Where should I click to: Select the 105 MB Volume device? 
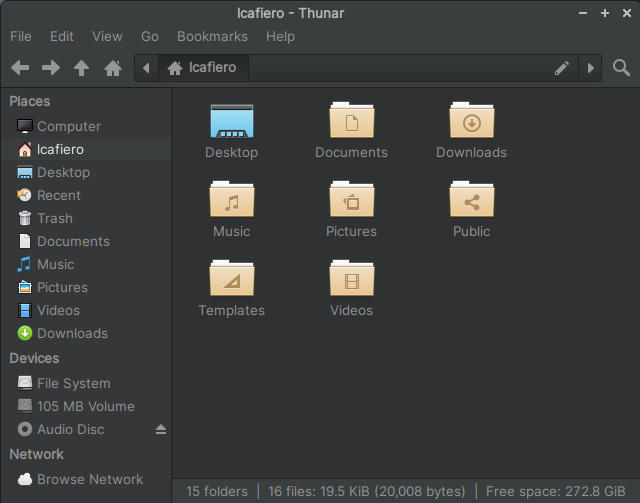point(85,406)
